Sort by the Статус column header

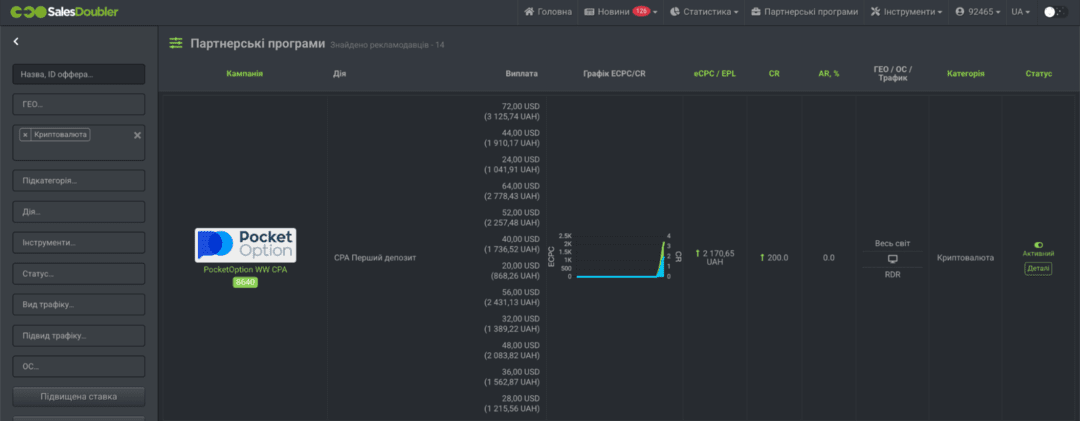pyautogui.click(x=1039, y=74)
